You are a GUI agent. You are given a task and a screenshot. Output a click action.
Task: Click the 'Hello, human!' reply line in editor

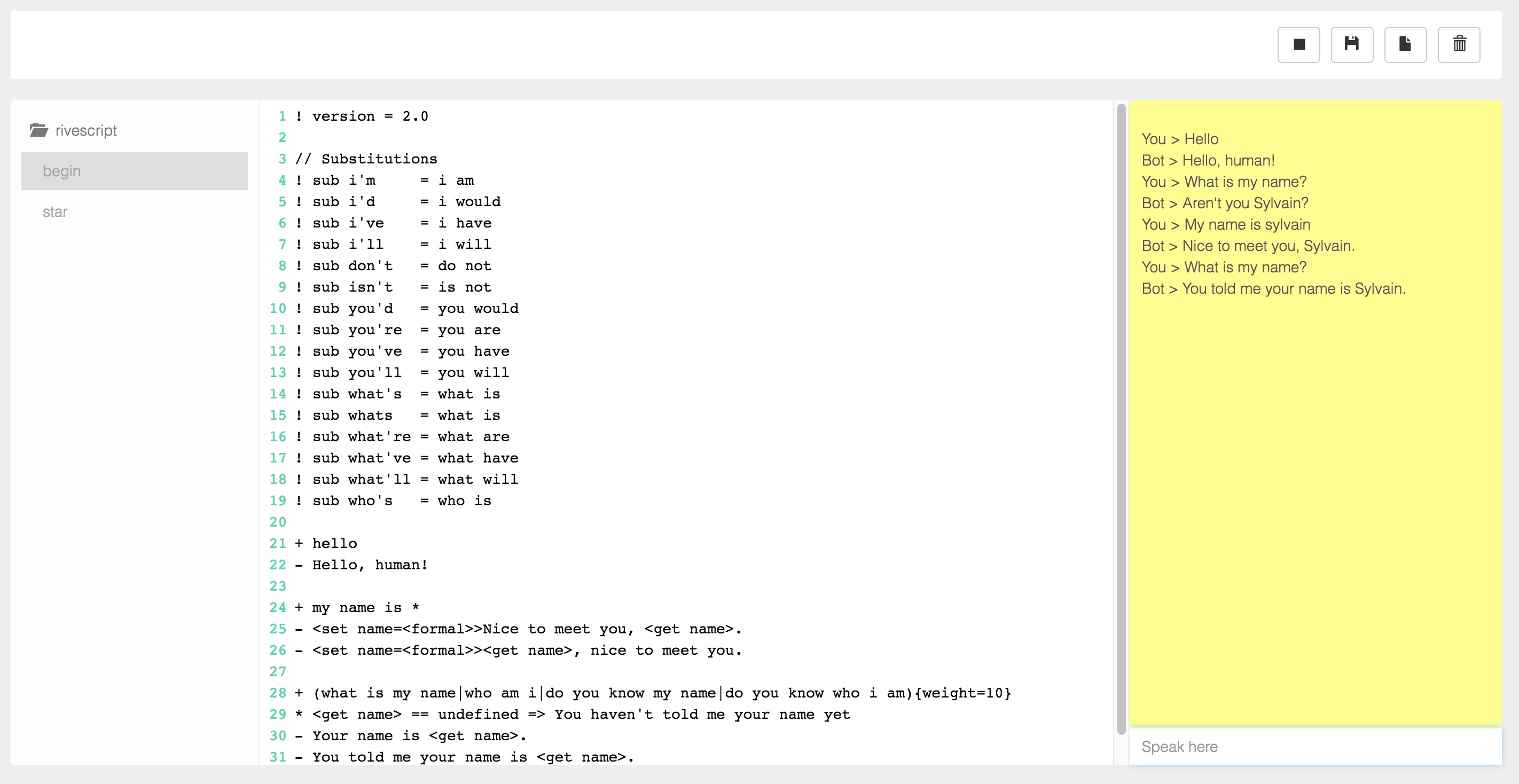tap(369, 565)
